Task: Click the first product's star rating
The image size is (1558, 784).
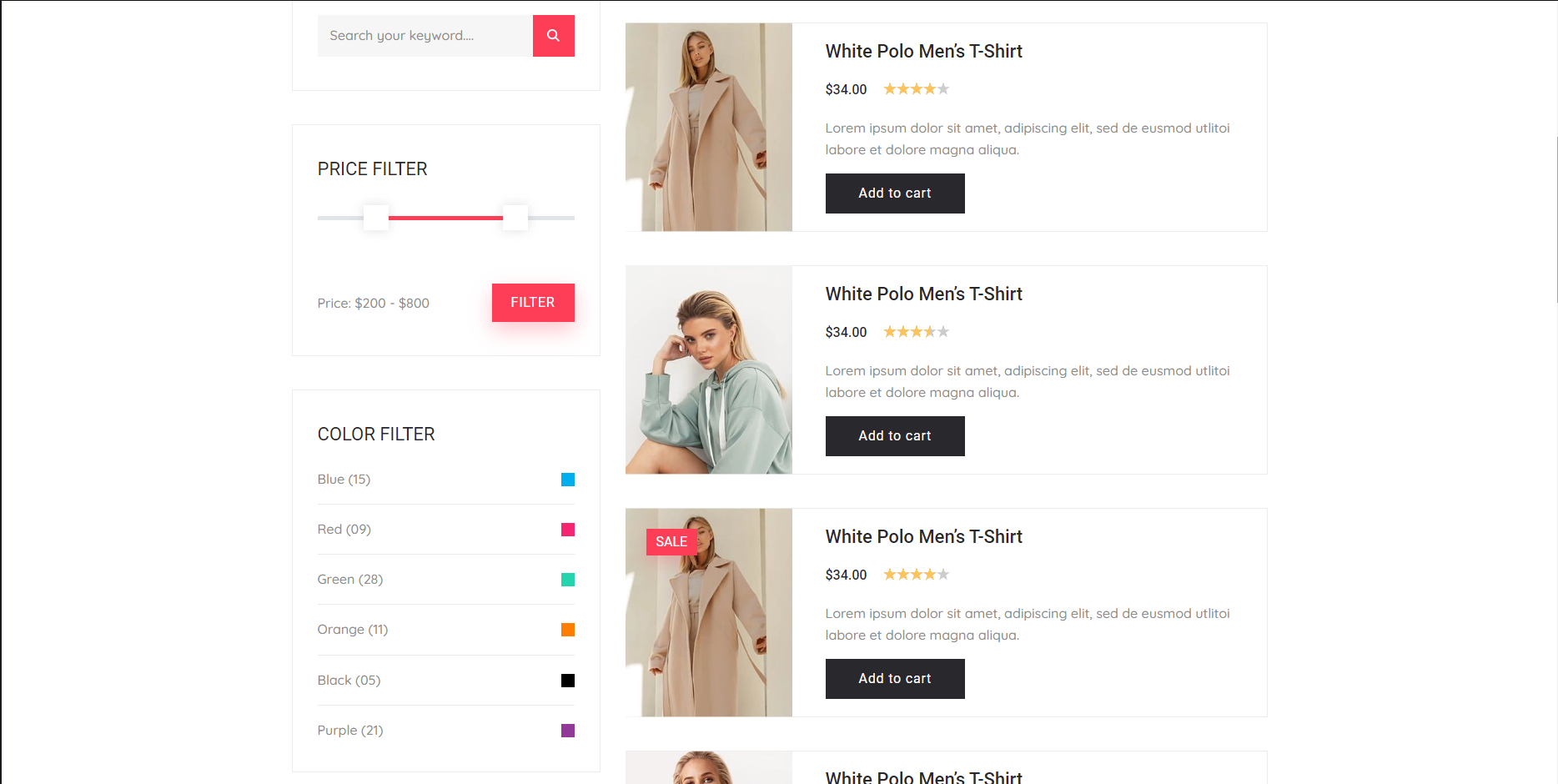Action: tap(916, 89)
